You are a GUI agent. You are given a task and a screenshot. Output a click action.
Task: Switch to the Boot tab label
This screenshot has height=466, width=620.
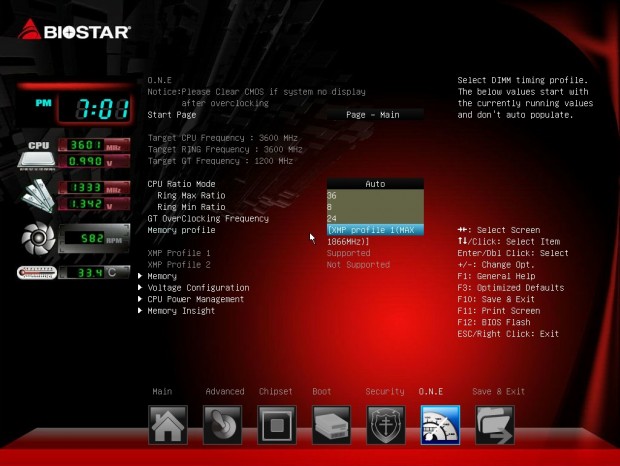(x=321, y=391)
